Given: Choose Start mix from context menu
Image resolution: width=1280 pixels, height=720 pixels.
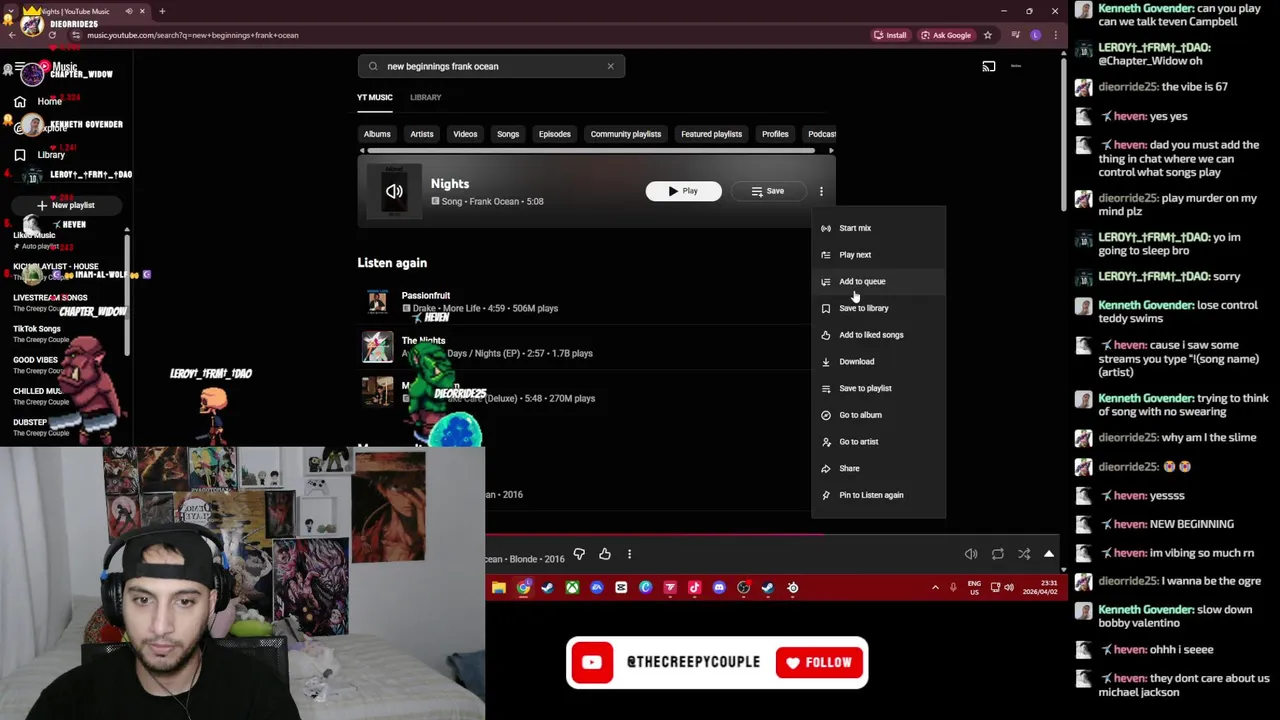Looking at the screenshot, I should coord(878,228).
